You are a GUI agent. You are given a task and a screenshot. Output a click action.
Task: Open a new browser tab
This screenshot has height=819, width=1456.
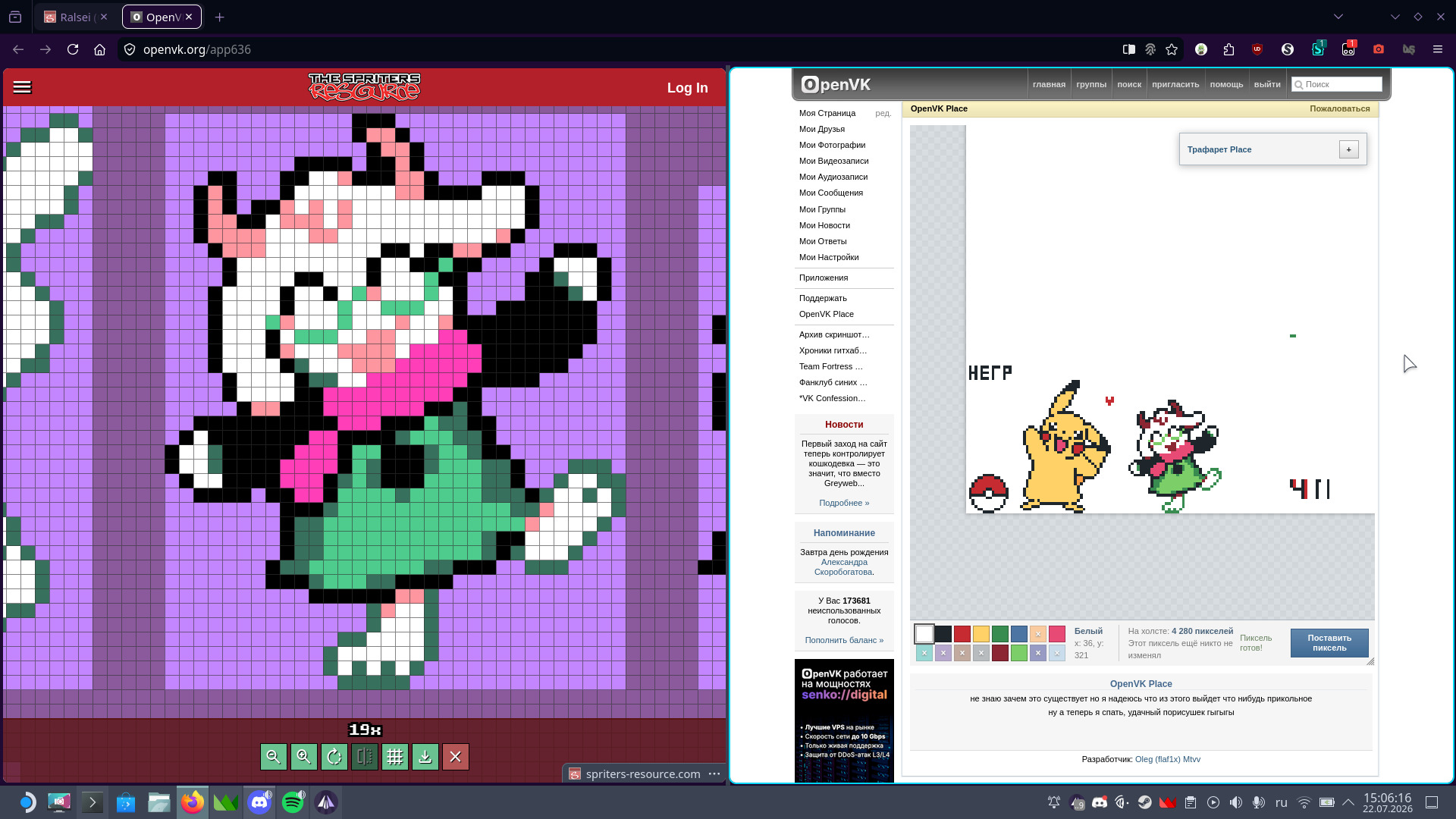[x=219, y=17]
